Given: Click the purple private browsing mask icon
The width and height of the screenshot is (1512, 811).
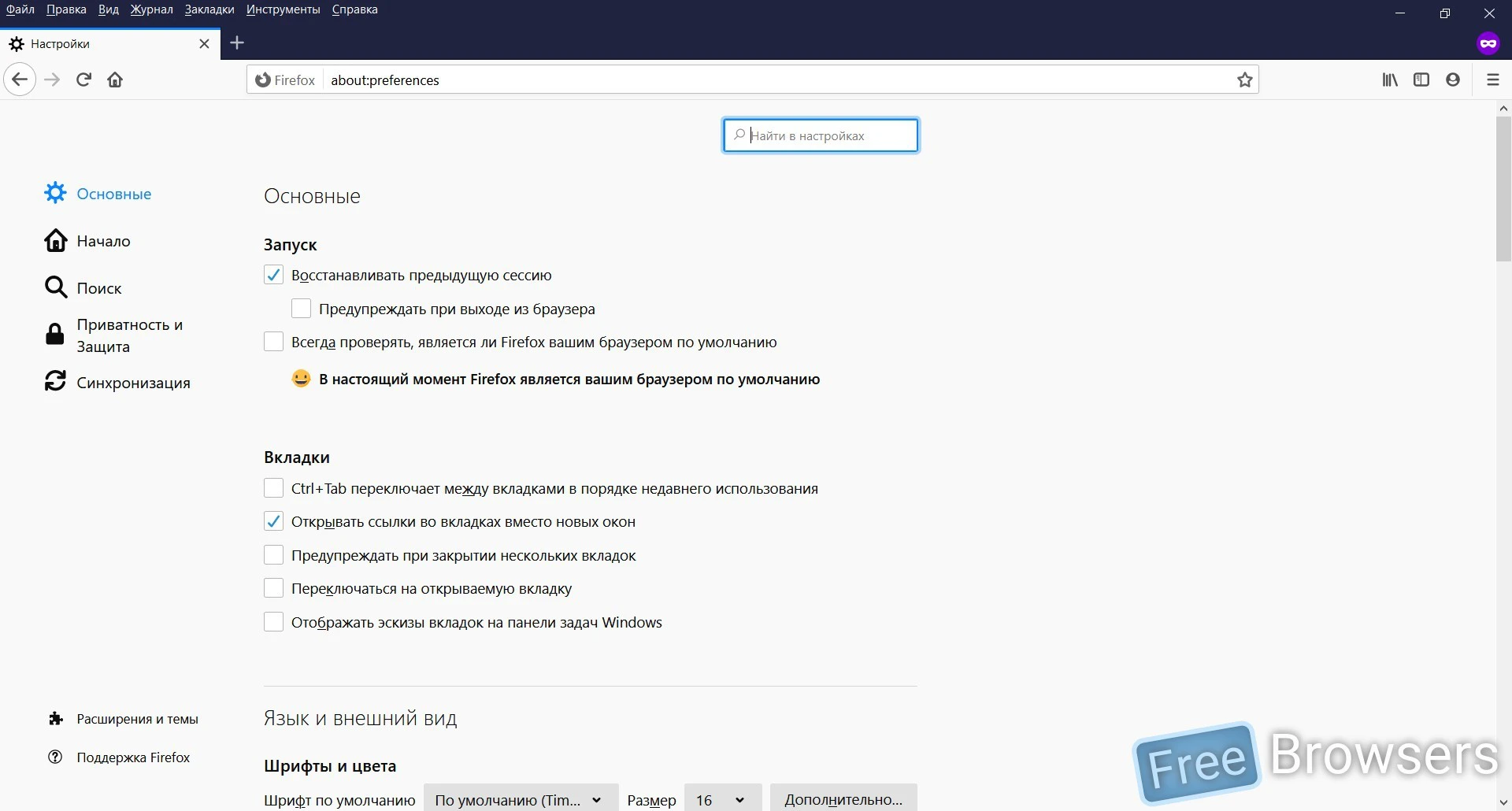Looking at the screenshot, I should pyautogui.click(x=1488, y=43).
